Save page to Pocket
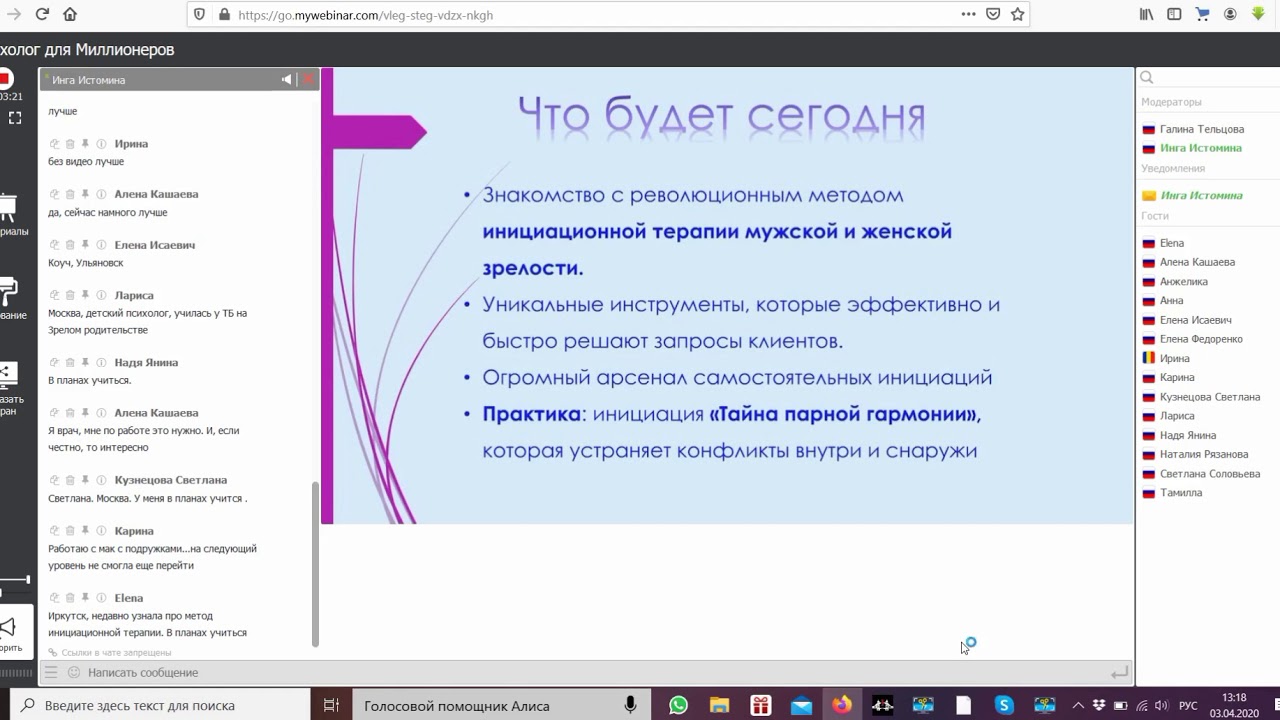This screenshot has width=1280, height=720. [x=993, y=14]
